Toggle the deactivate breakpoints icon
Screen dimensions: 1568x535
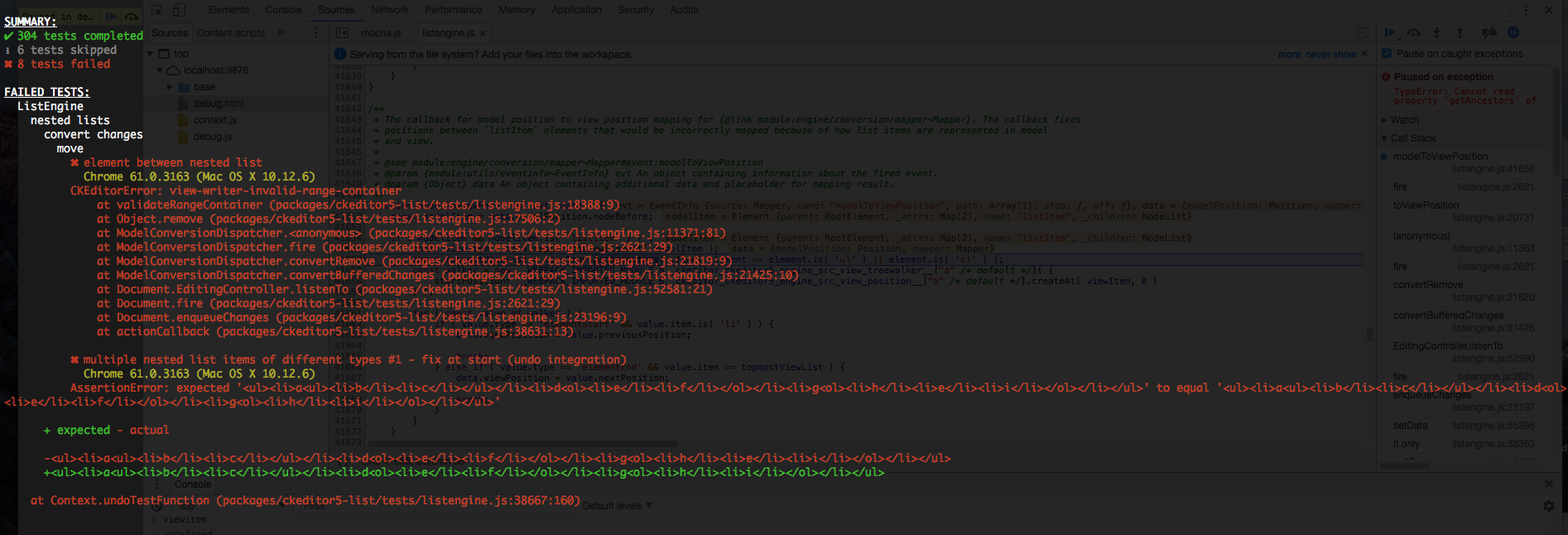(x=1489, y=32)
